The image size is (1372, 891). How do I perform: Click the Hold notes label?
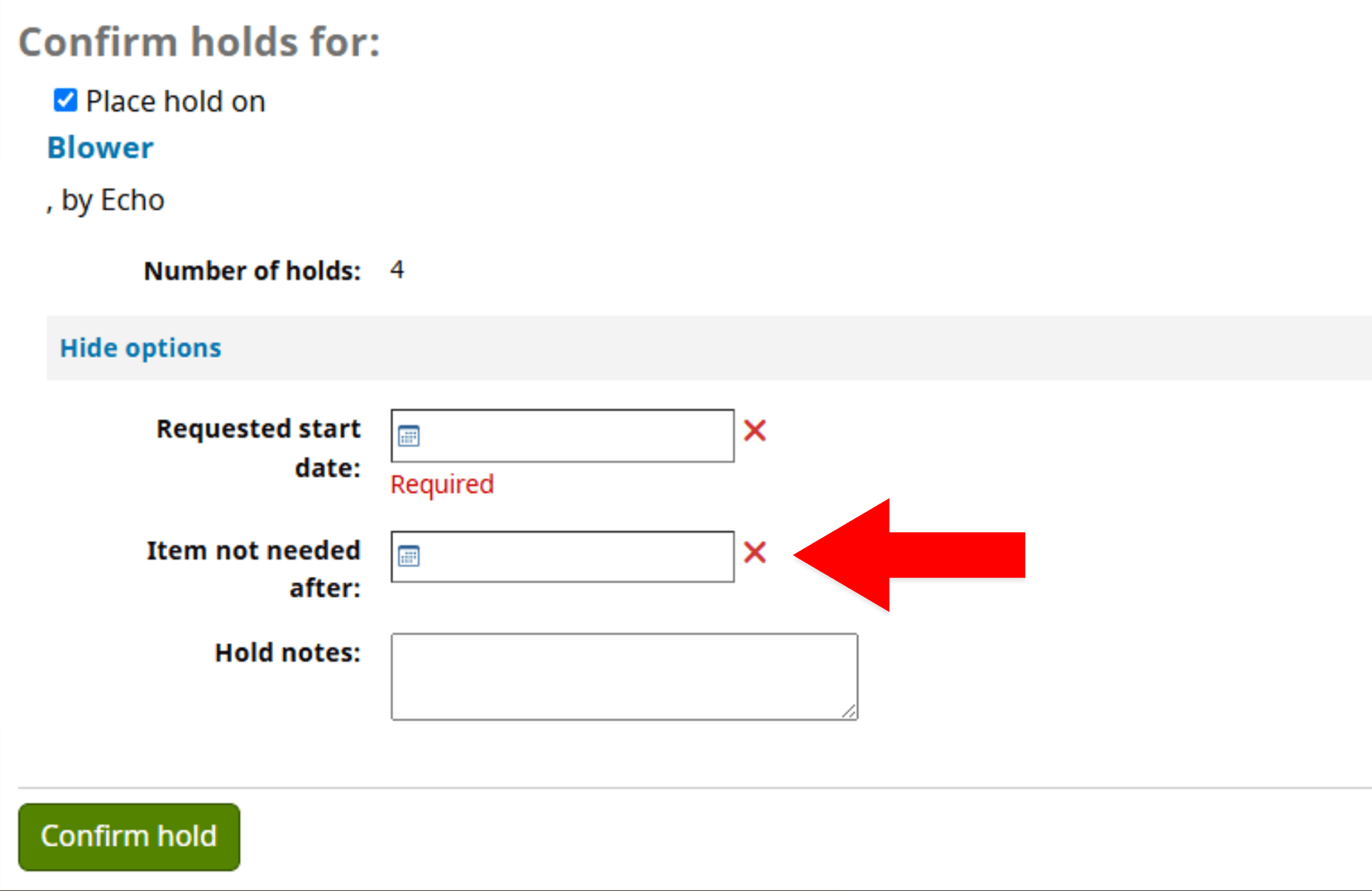(288, 653)
